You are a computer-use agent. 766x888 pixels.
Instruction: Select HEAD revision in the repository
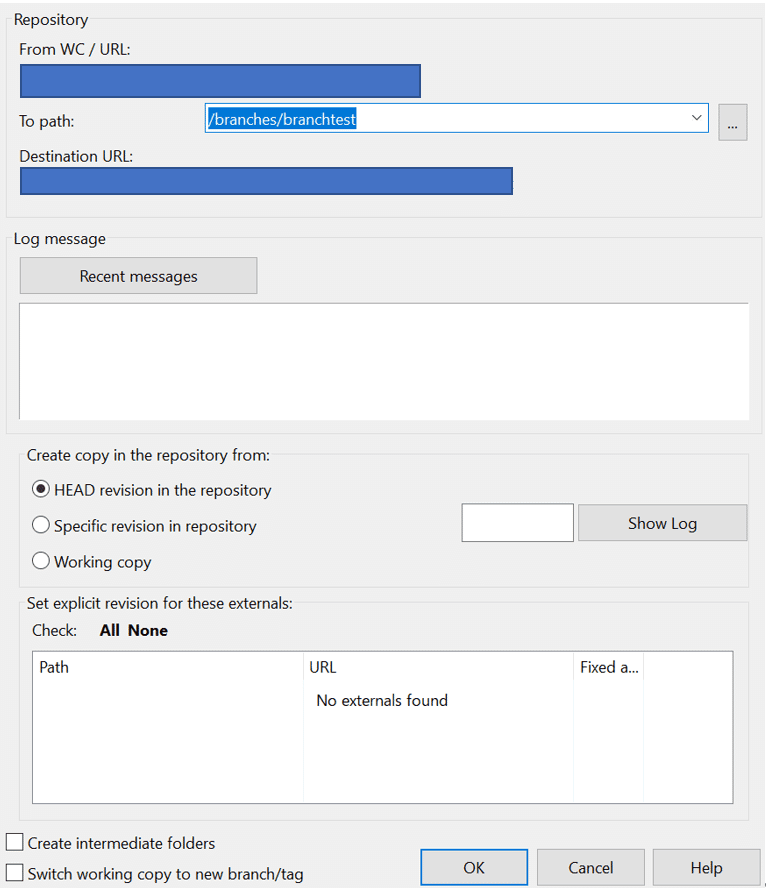[x=41, y=490]
